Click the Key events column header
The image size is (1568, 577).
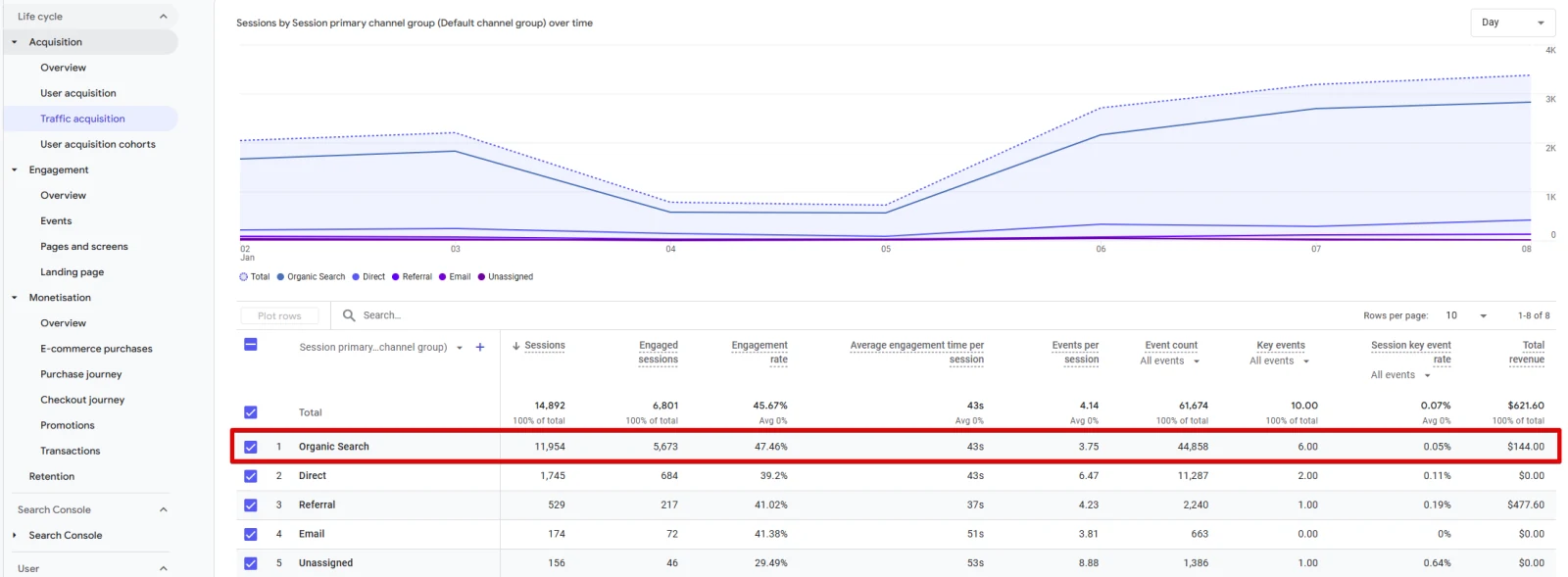click(1281, 346)
